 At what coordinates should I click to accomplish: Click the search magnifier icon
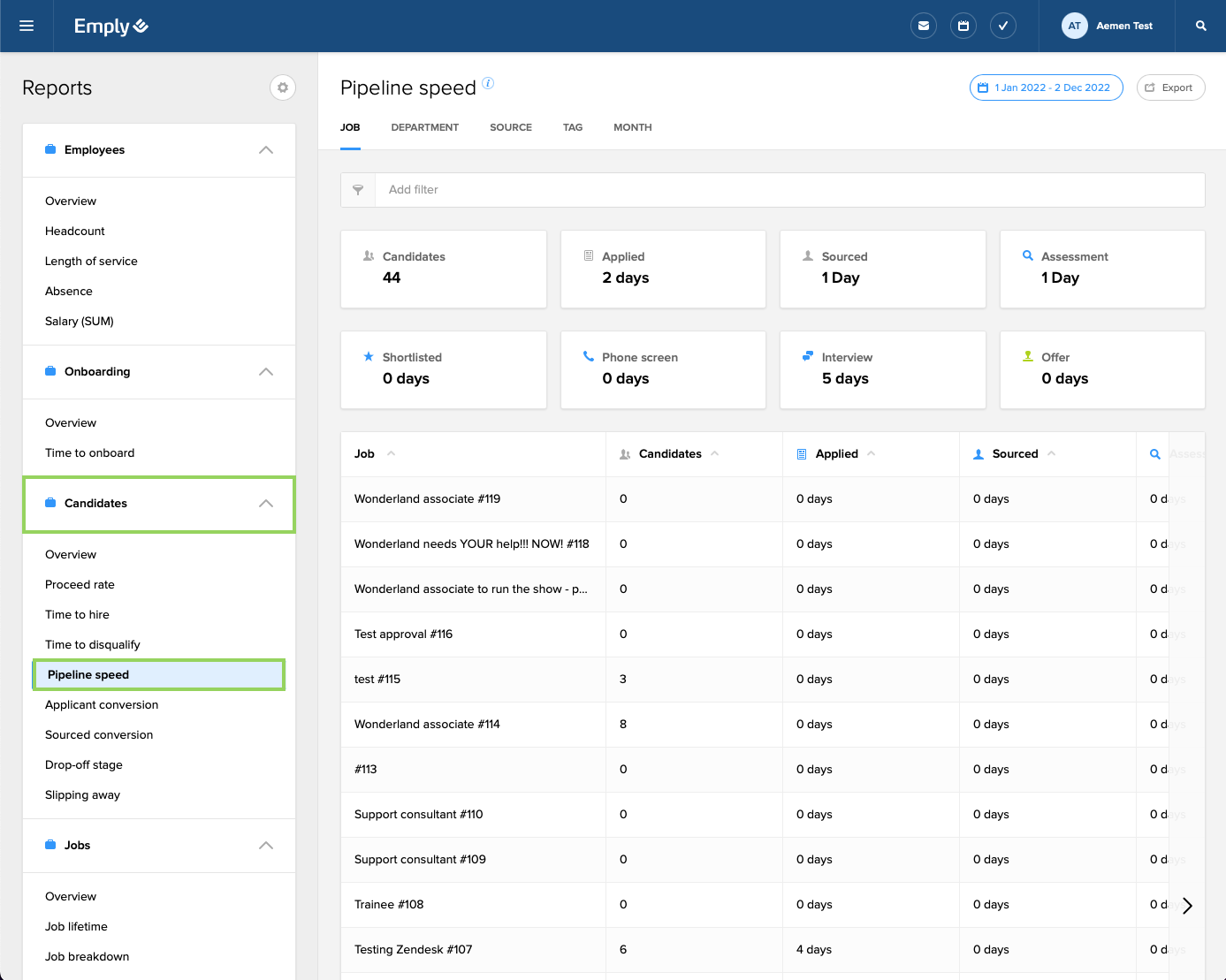[1201, 26]
